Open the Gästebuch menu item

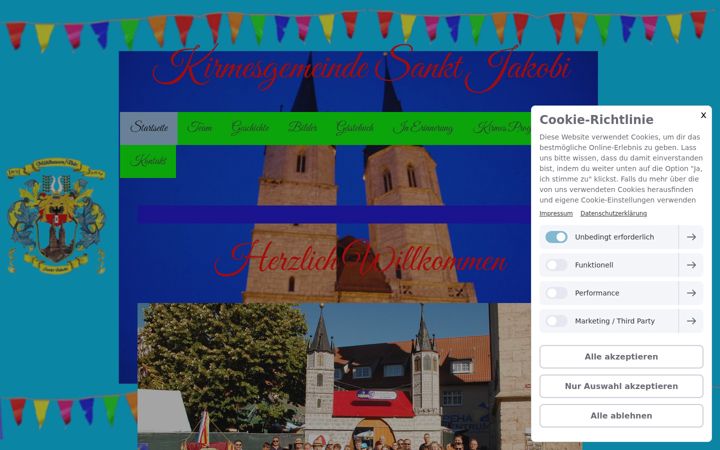[x=354, y=128]
